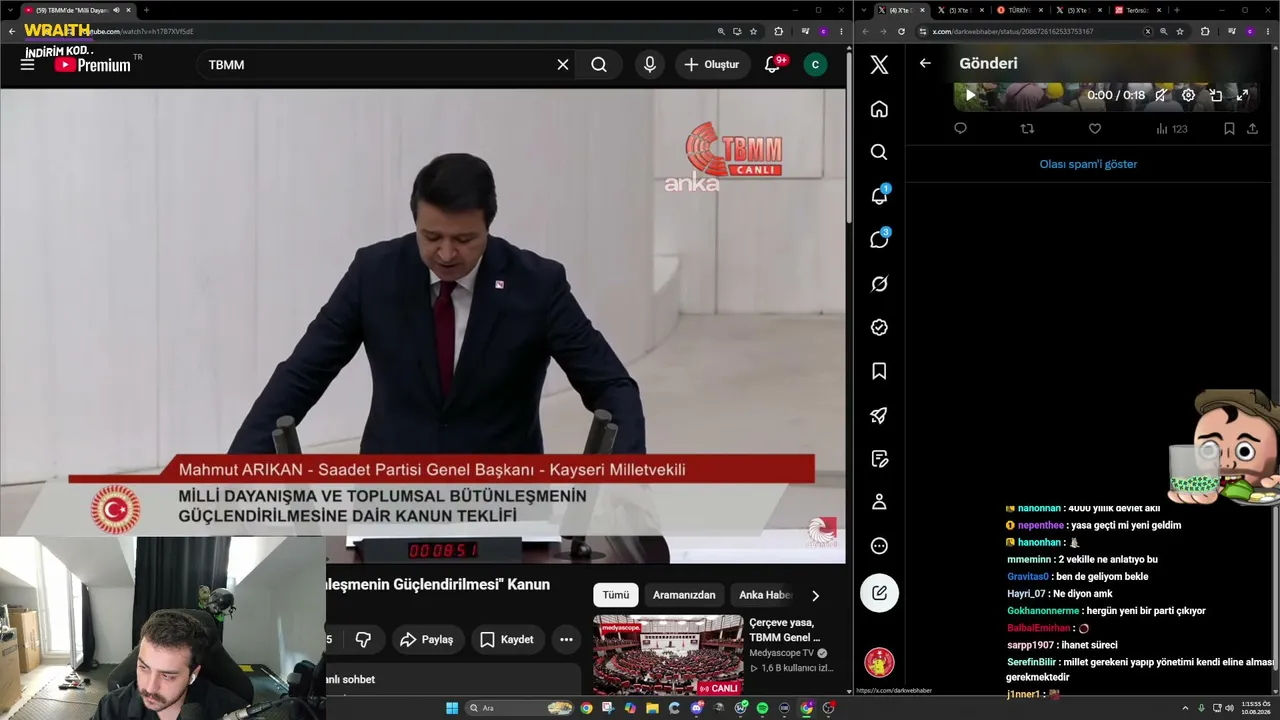Toggle fullscreen on the X video
This screenshot has width=1280, height=720.
1242,96
